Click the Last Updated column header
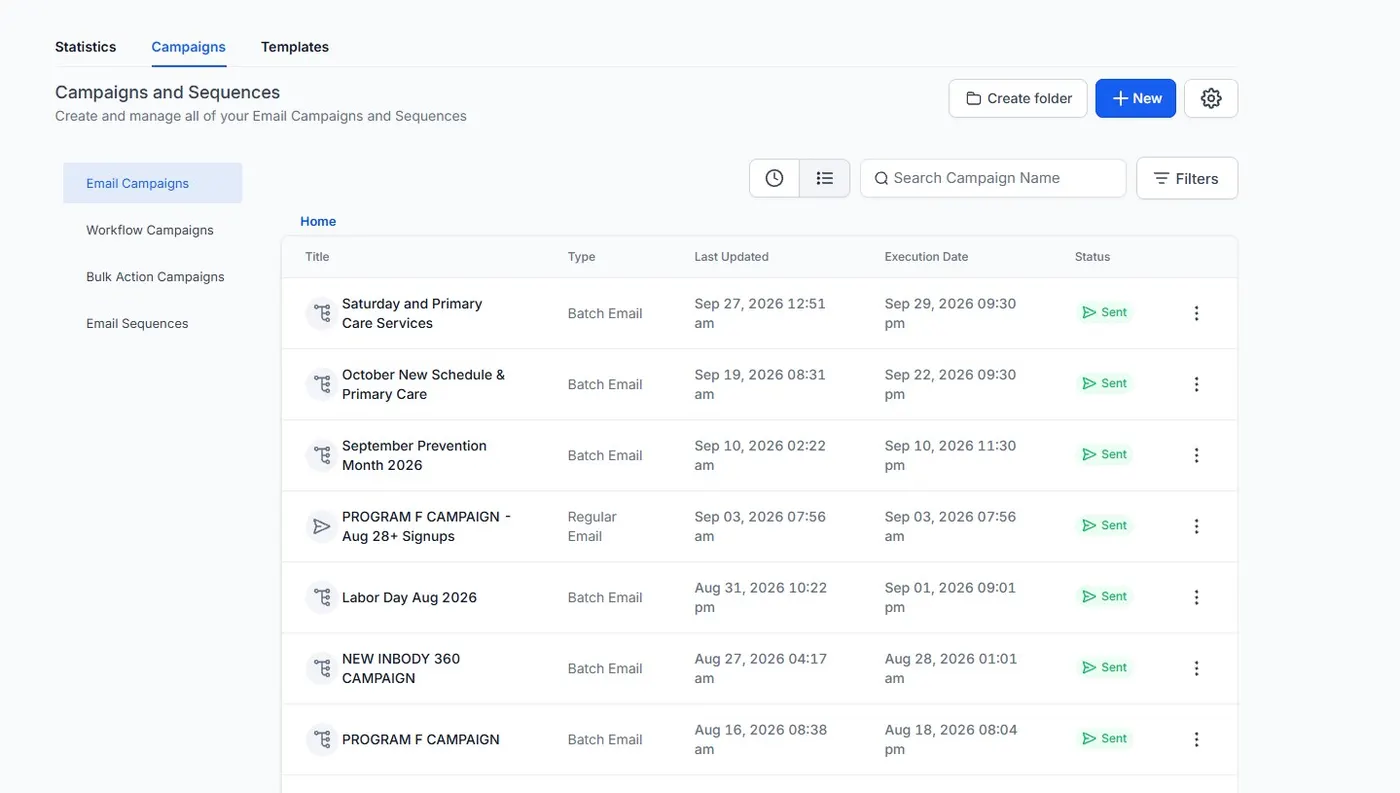The height and width of the screenshot is (793, 1400). [x=731, y=257]
